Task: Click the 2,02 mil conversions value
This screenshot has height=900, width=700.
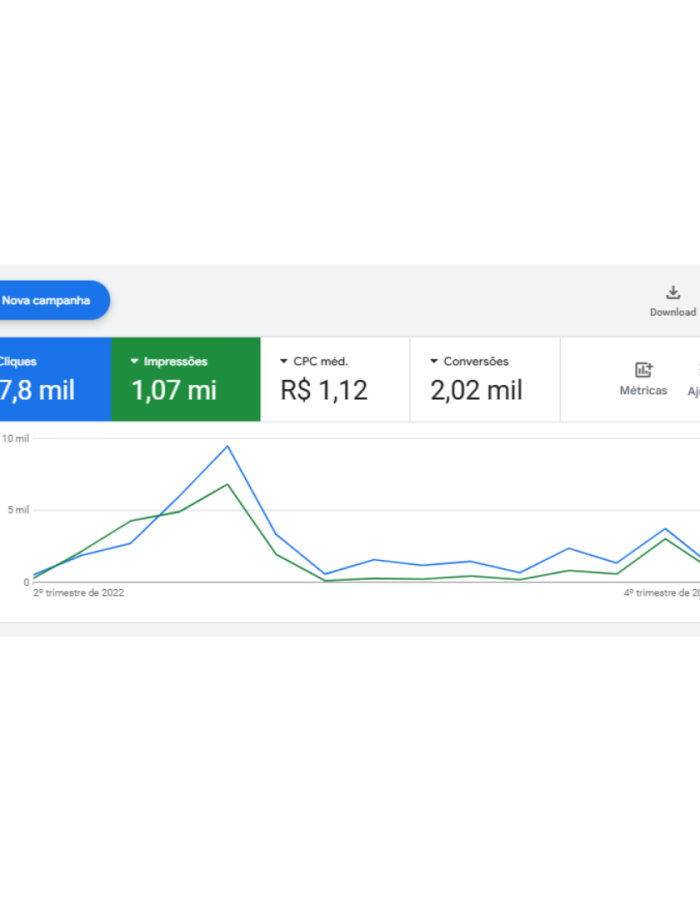Action: [x=476, y=390]
